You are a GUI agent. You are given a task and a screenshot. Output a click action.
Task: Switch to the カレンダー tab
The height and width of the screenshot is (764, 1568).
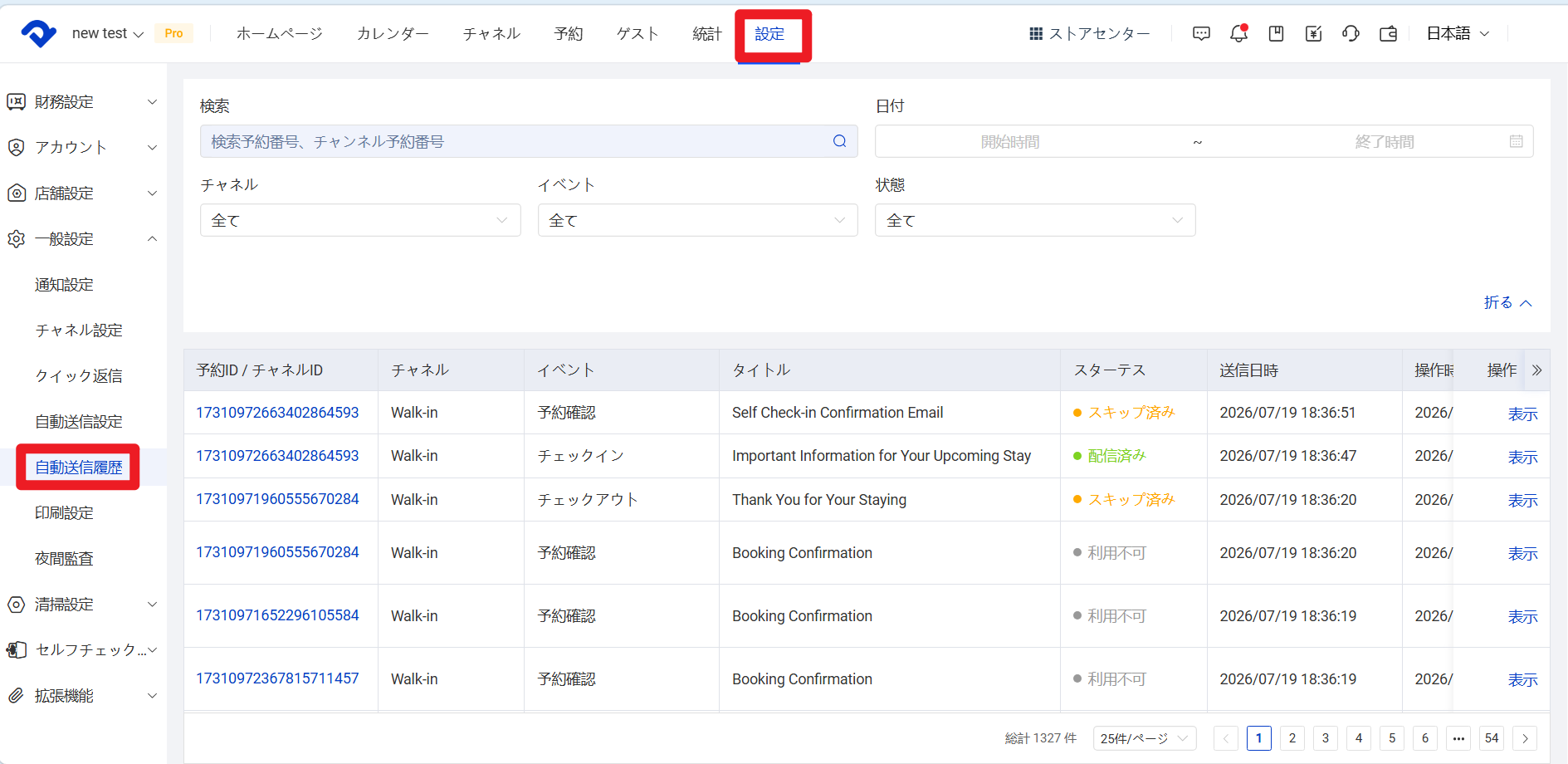[393, 34]
